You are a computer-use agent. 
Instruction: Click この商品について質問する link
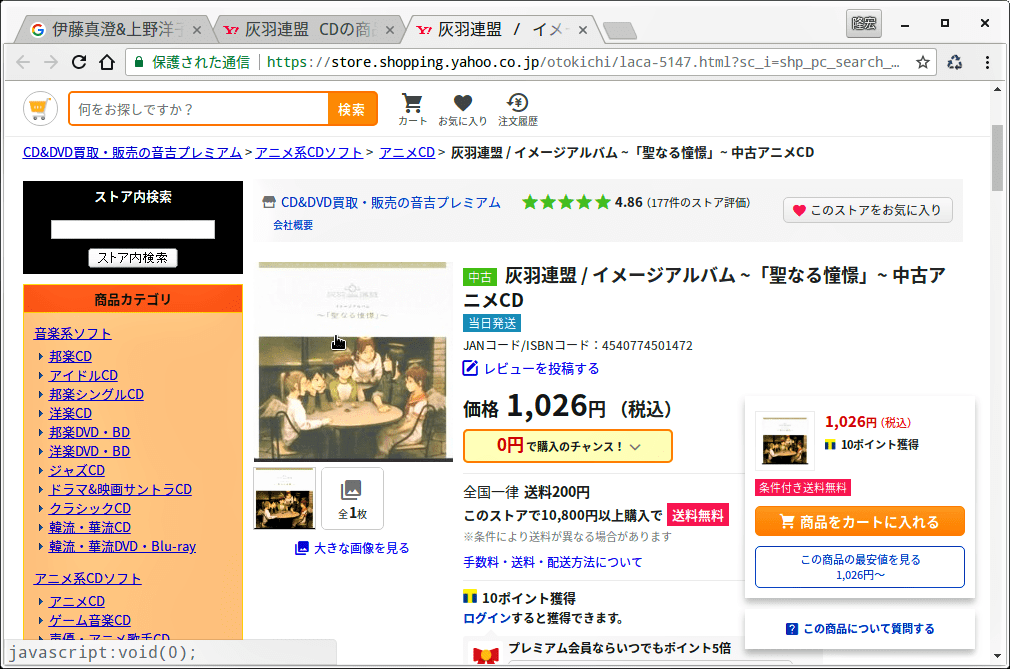(x=869, y=628)
